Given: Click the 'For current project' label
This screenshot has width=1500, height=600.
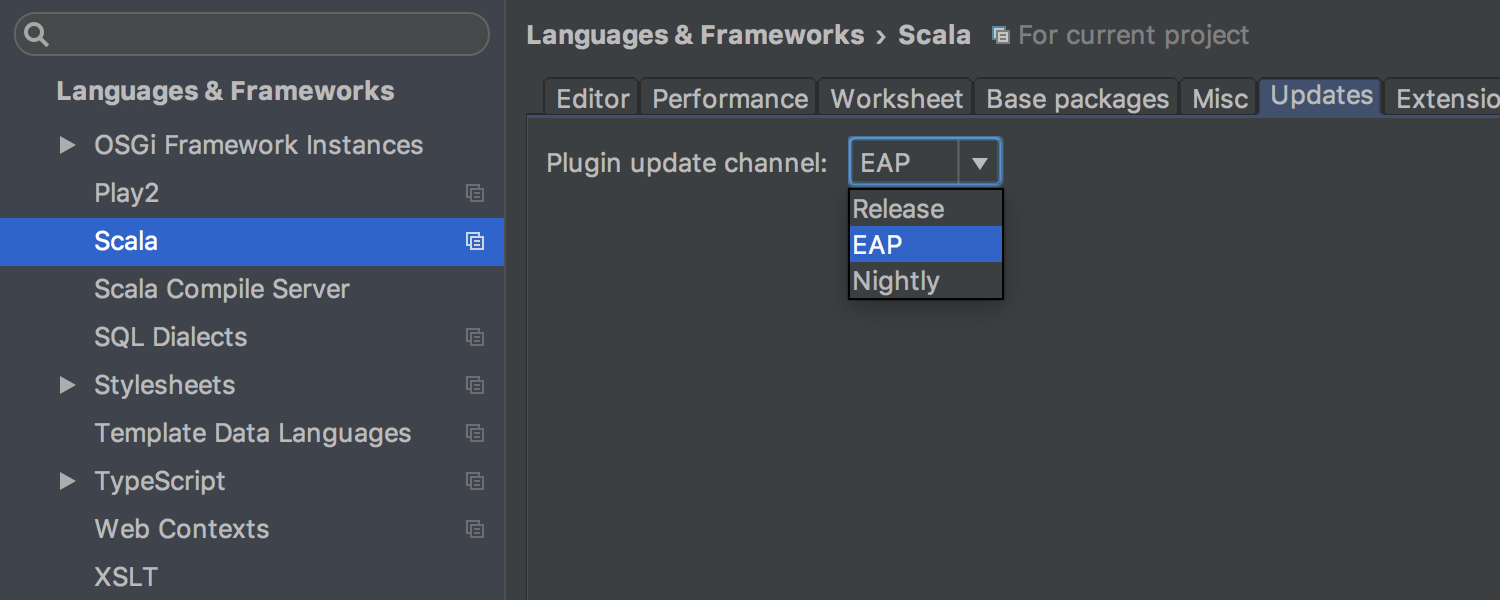Looking at the screenshot, I should point(1133,35).
